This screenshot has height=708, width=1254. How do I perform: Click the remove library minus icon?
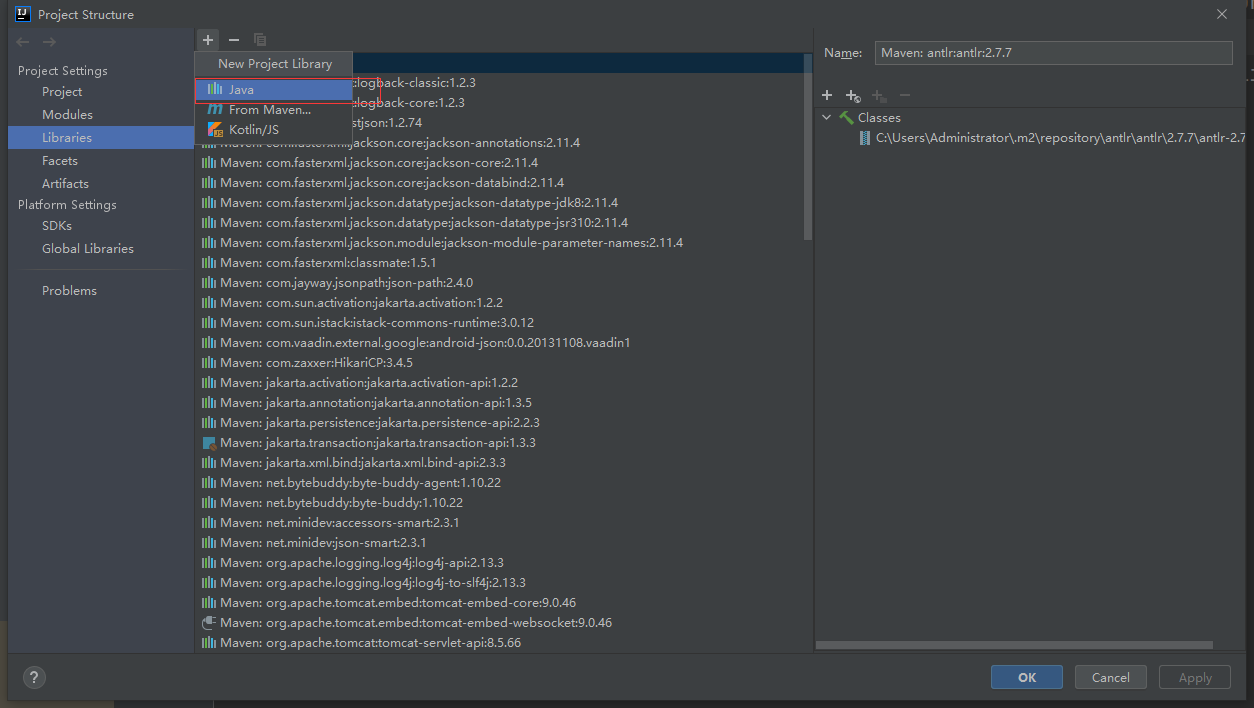pyautogui.click(x=233, y=39)
